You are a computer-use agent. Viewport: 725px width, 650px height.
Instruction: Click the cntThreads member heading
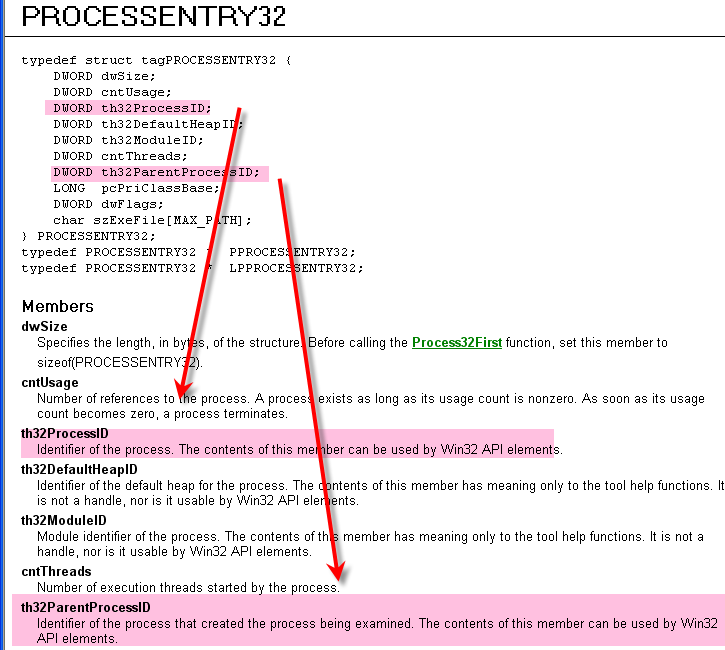[x=56, y=572]
